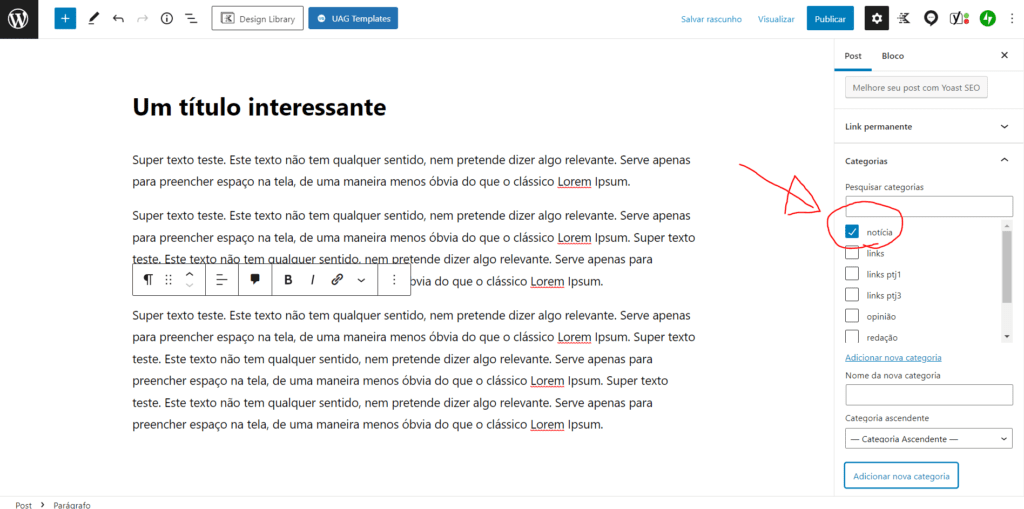Open the document details info icon
The height and width of the screenshot is (509, 1024).
(x=166, y=19)
